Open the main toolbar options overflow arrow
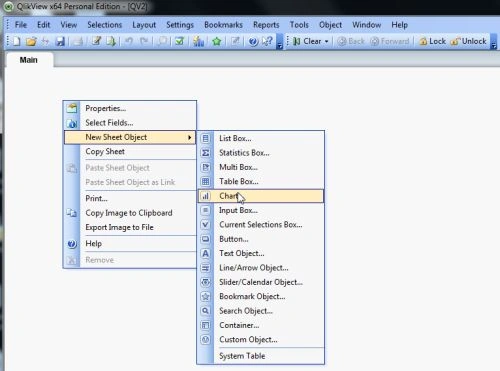500x371 pixels. [280, 41]
